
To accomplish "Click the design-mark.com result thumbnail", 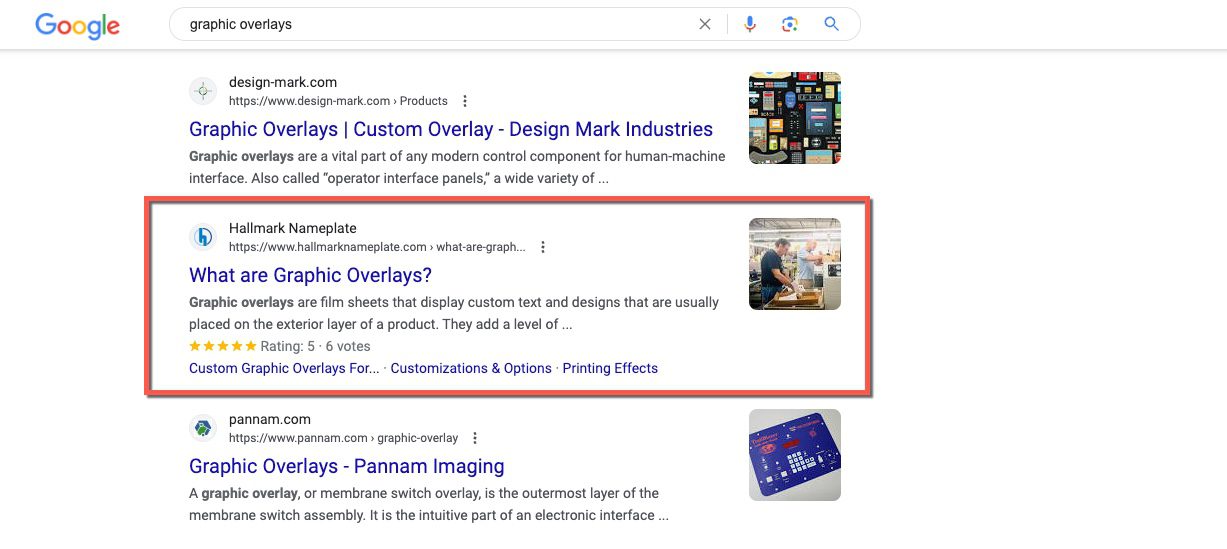I will tap(795, 118).
